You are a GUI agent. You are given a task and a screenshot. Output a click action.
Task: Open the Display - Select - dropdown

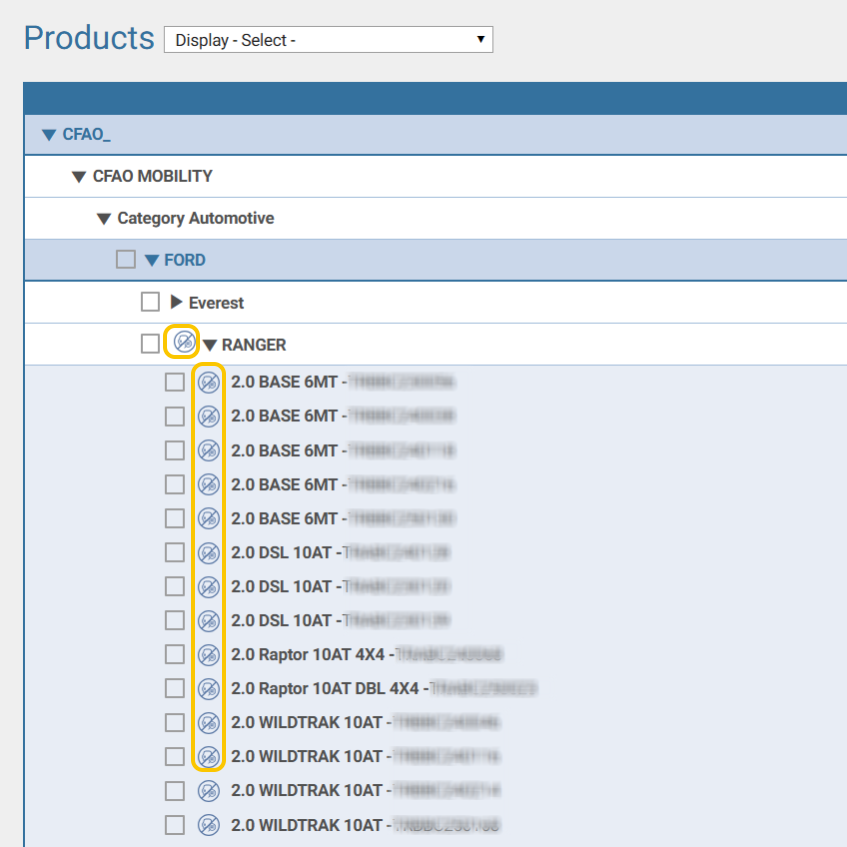coord(328,39)
